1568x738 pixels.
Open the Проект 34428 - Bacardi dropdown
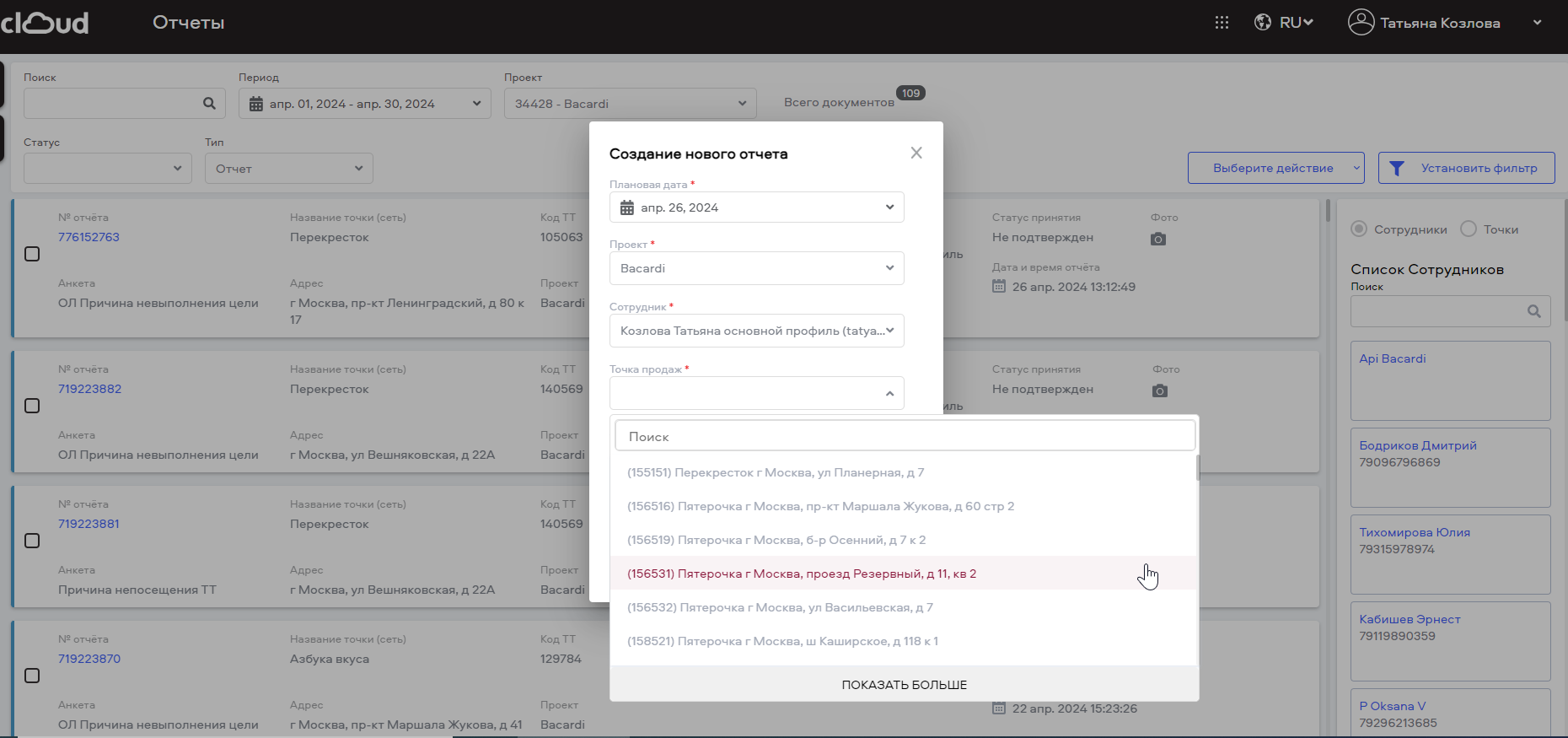tap(631, 104)
